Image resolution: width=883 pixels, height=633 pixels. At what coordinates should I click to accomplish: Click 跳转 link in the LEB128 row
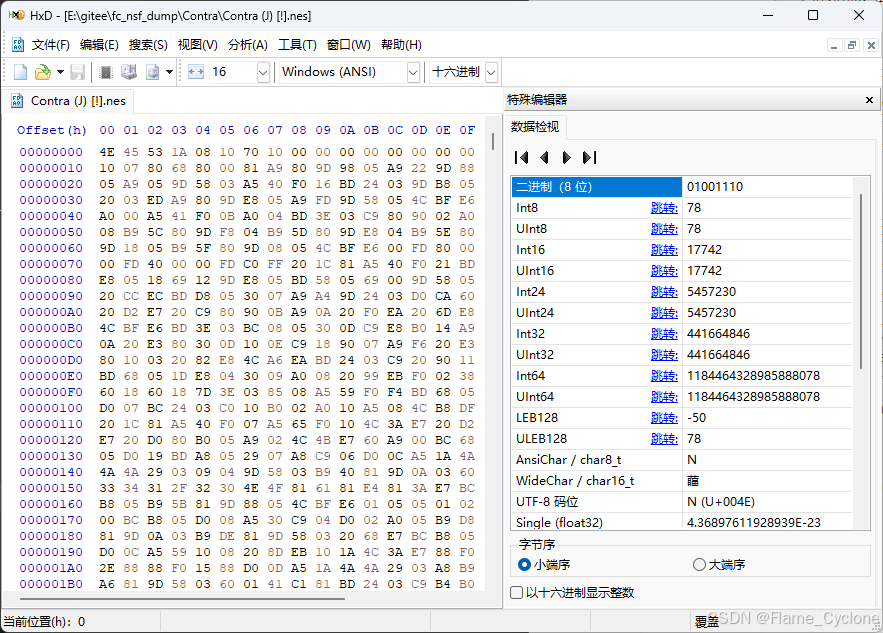coord(665,418)
